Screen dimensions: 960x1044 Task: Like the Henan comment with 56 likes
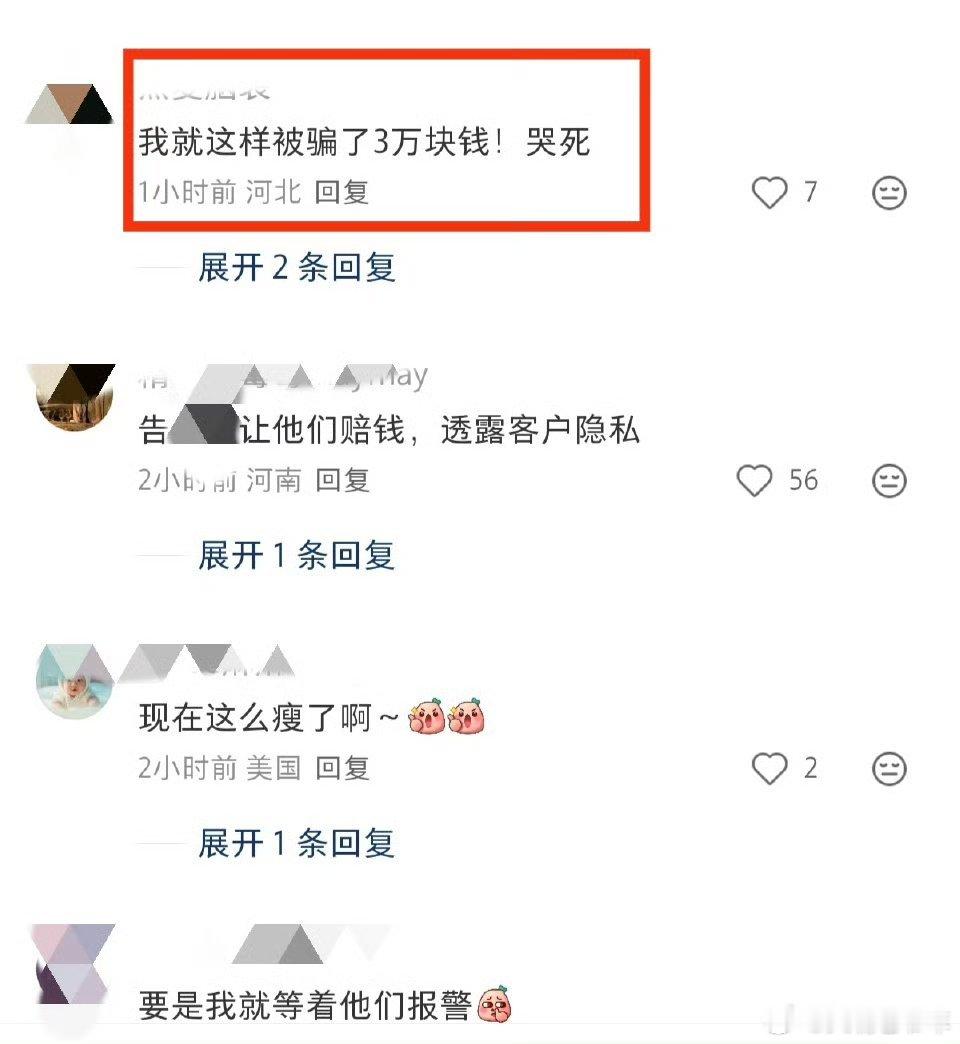point(754,480)
